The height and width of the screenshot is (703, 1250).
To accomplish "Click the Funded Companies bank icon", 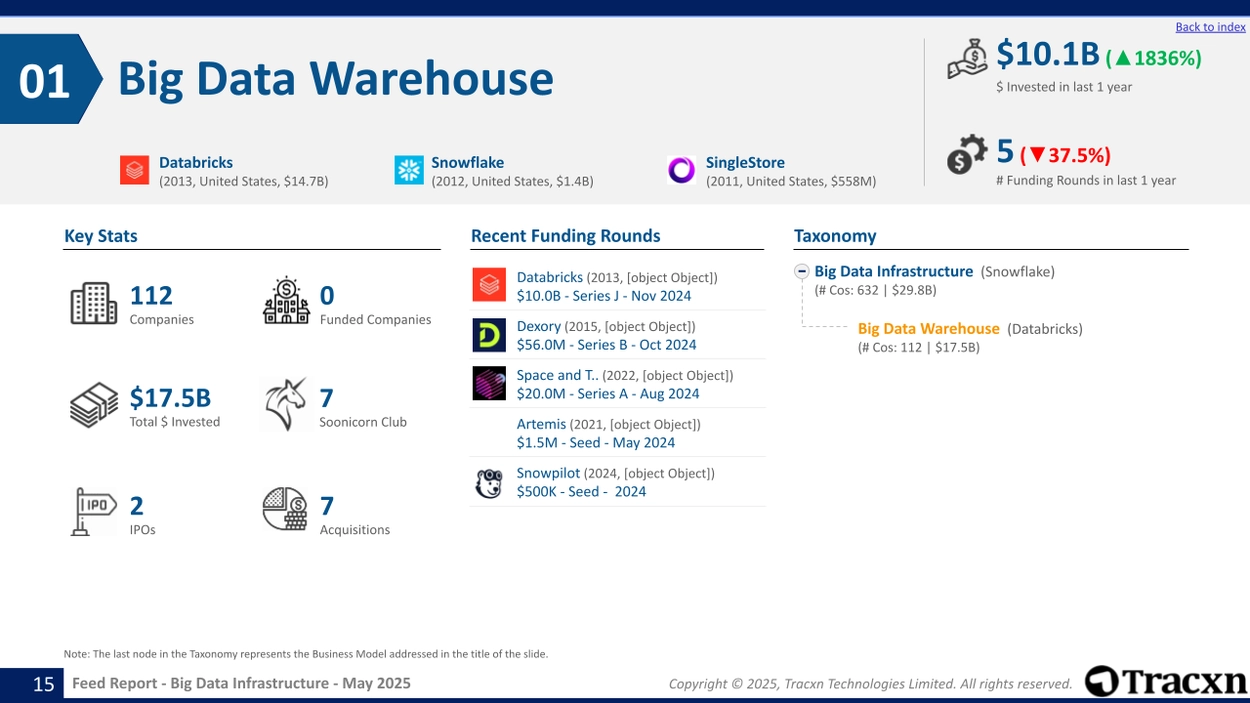I will (x=286, y=300).
